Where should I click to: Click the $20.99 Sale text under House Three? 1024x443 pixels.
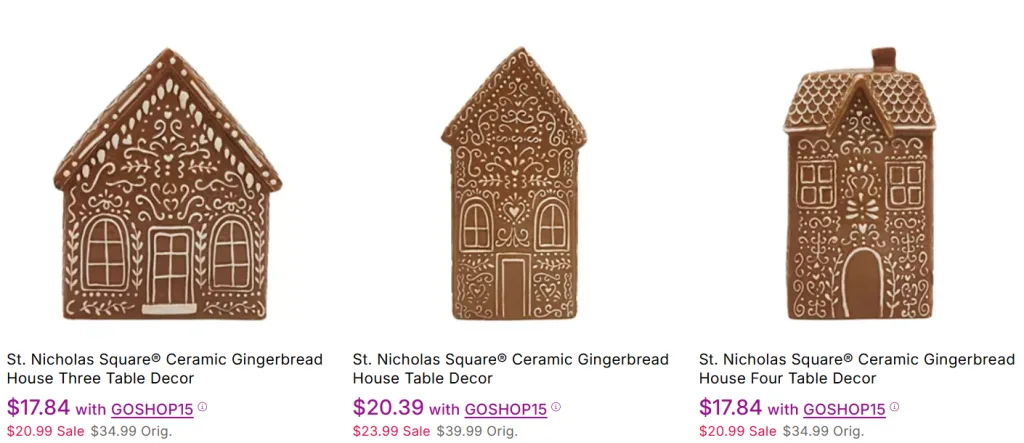click(x=45, y=431)
